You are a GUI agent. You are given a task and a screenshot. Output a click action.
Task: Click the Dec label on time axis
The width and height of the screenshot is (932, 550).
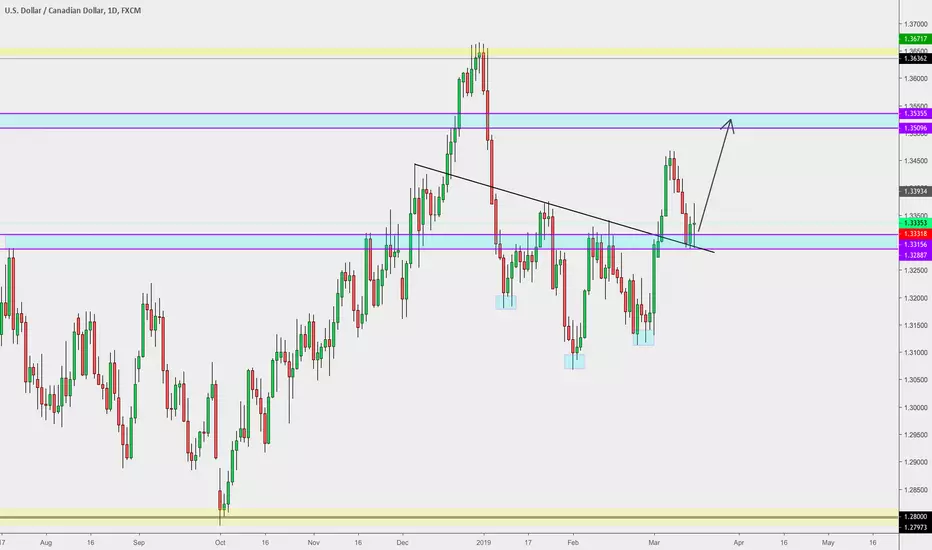tap(402, 542)
